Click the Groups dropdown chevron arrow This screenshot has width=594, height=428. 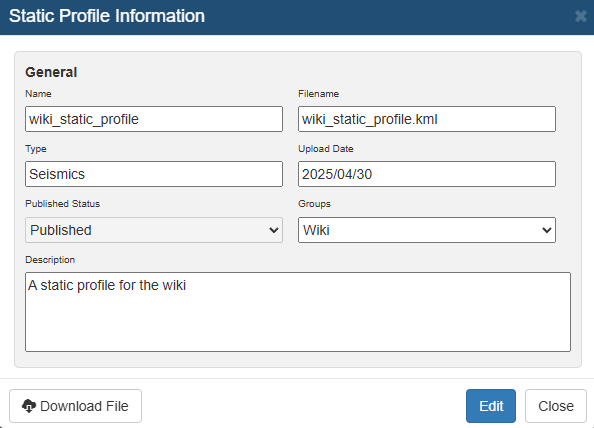[x=547, y=230]
